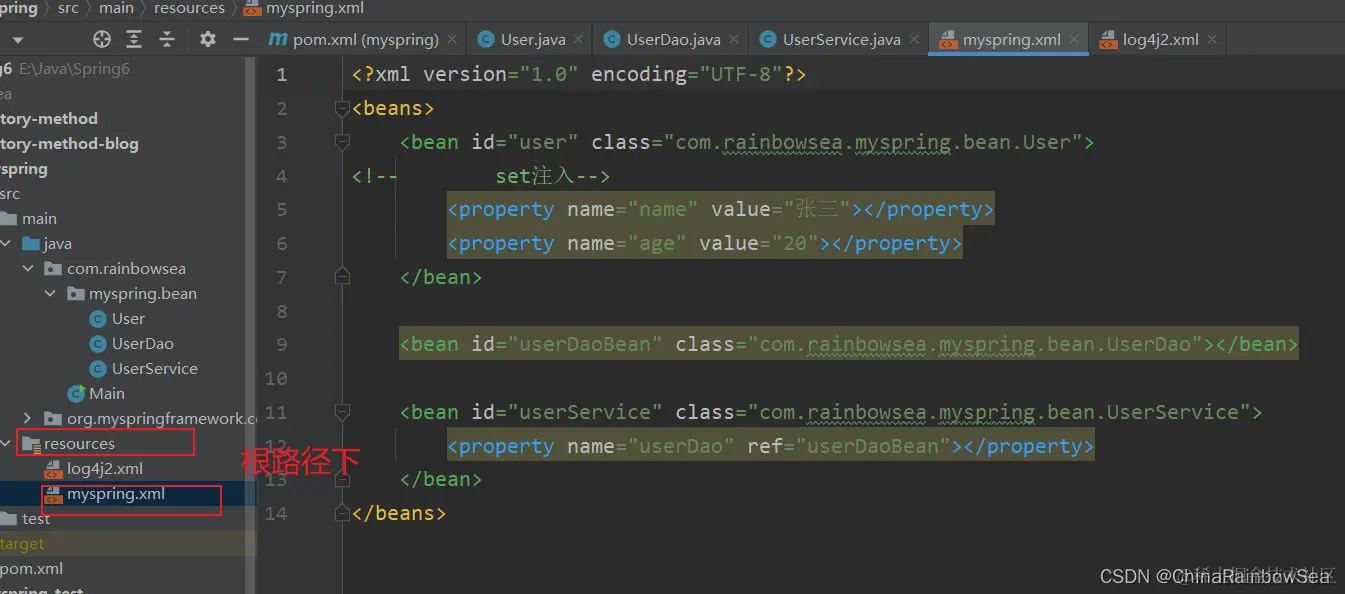Click the UserDao class icon in tree
Image resolution: width=1345 pixels, height=594 pixels.
(x=98, y=344)
